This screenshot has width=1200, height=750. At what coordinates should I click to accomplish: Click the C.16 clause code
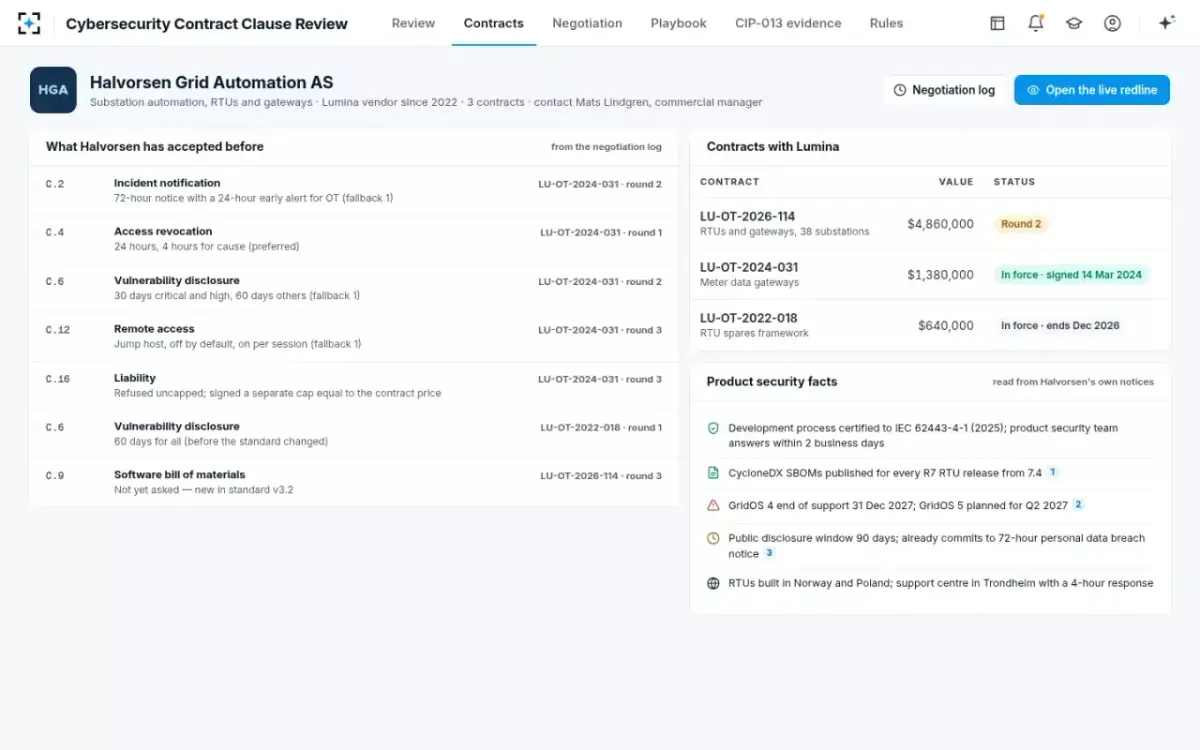click(58, 379)
